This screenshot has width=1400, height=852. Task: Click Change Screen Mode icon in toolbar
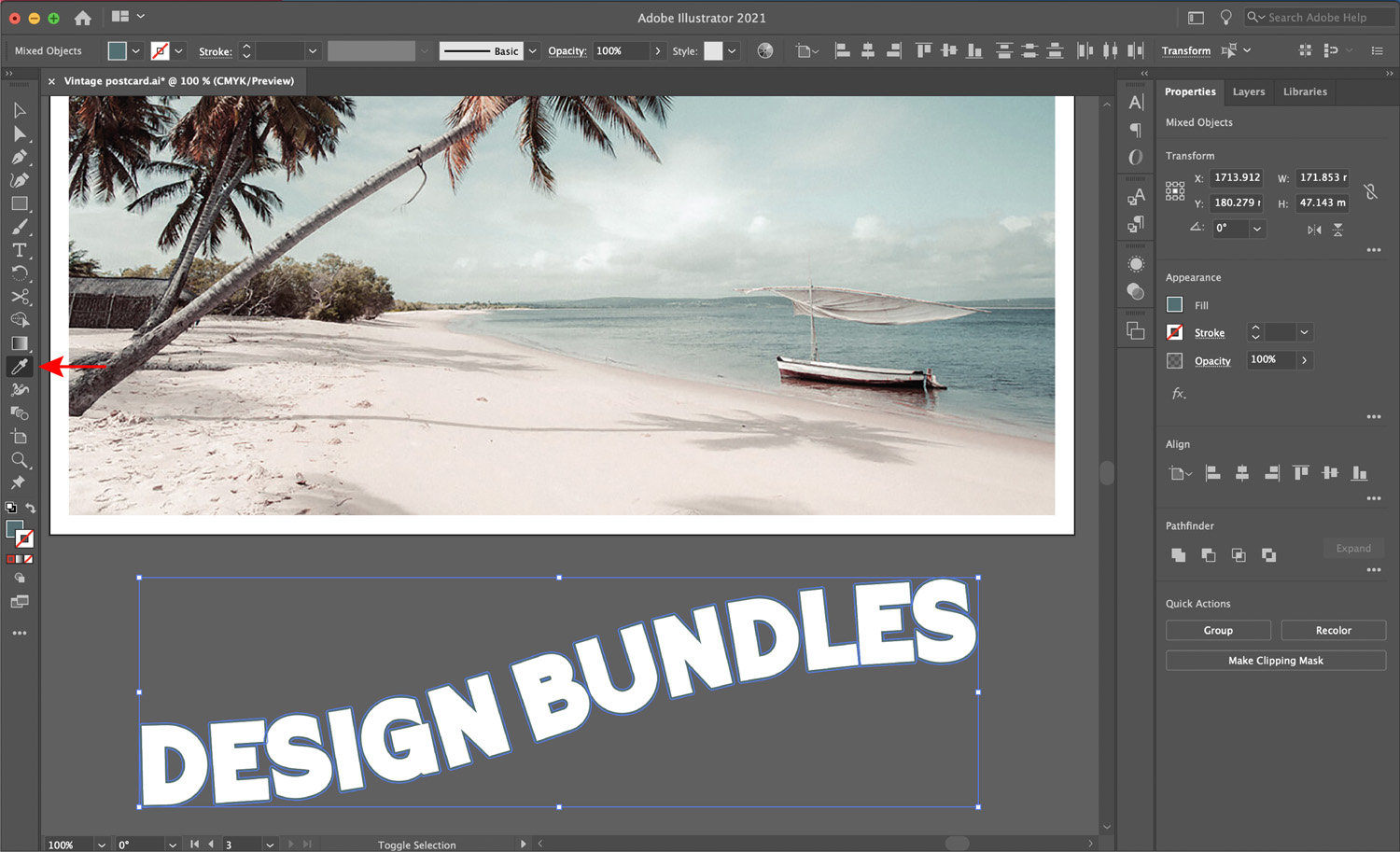point(19,602)
